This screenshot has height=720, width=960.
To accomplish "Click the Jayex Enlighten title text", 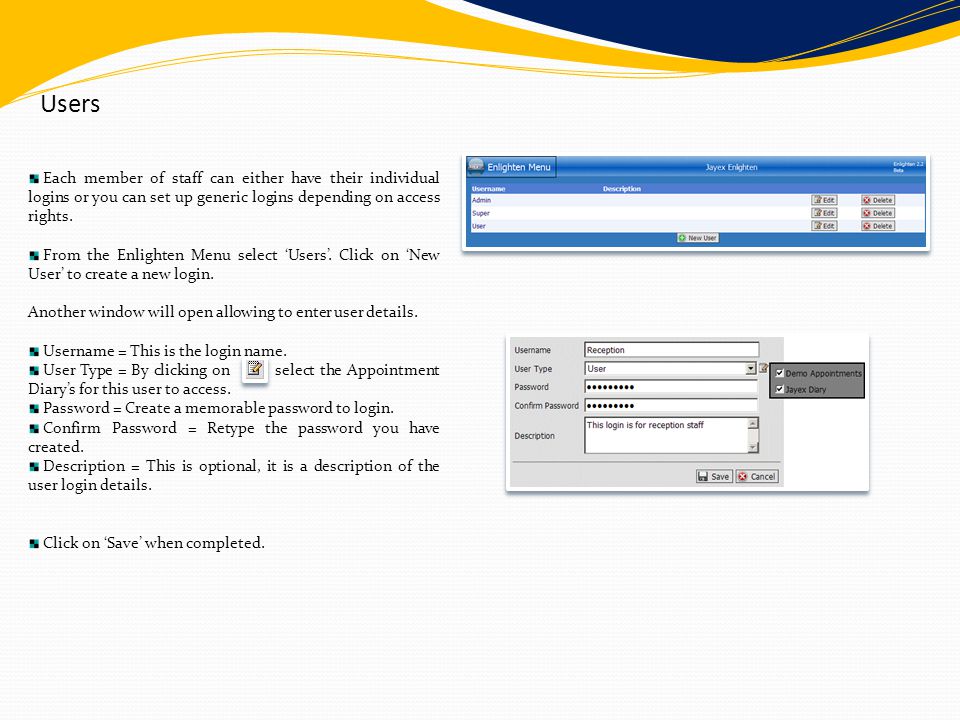I will click(731, 167).
